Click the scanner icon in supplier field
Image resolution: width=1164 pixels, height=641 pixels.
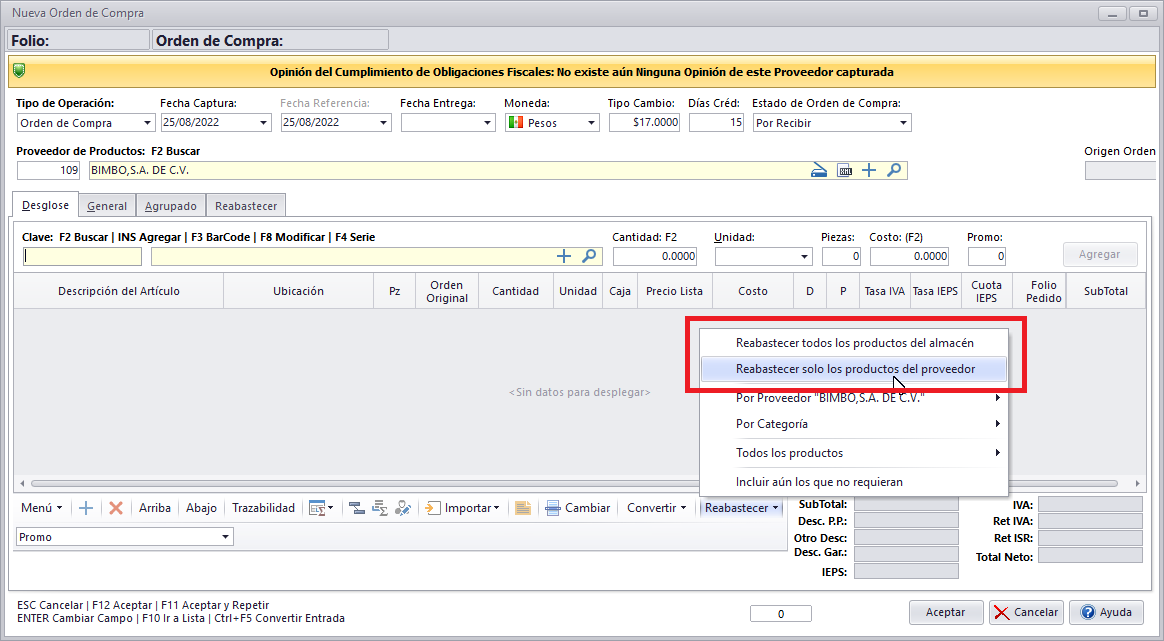pos(820,170)
